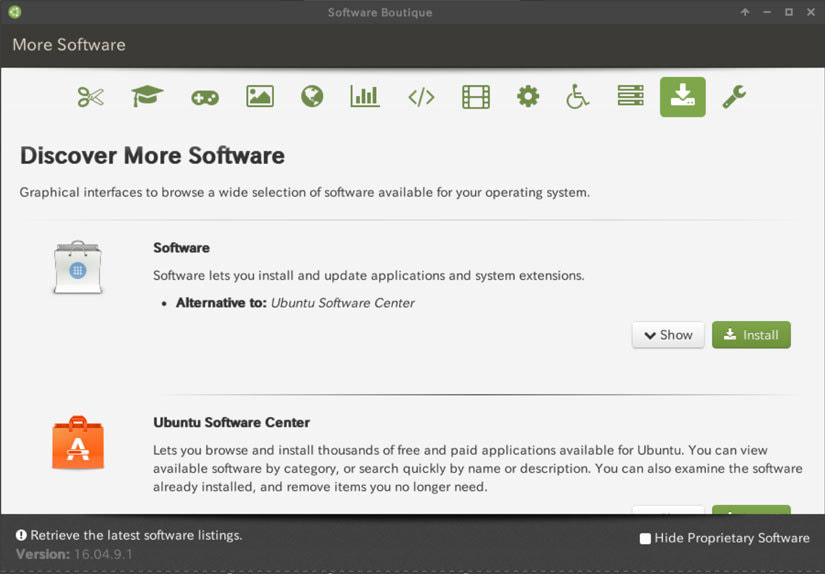Select the Internet globe category
Image resolution: width=825 pixels, height=574 pixels.
click(312, 97)
